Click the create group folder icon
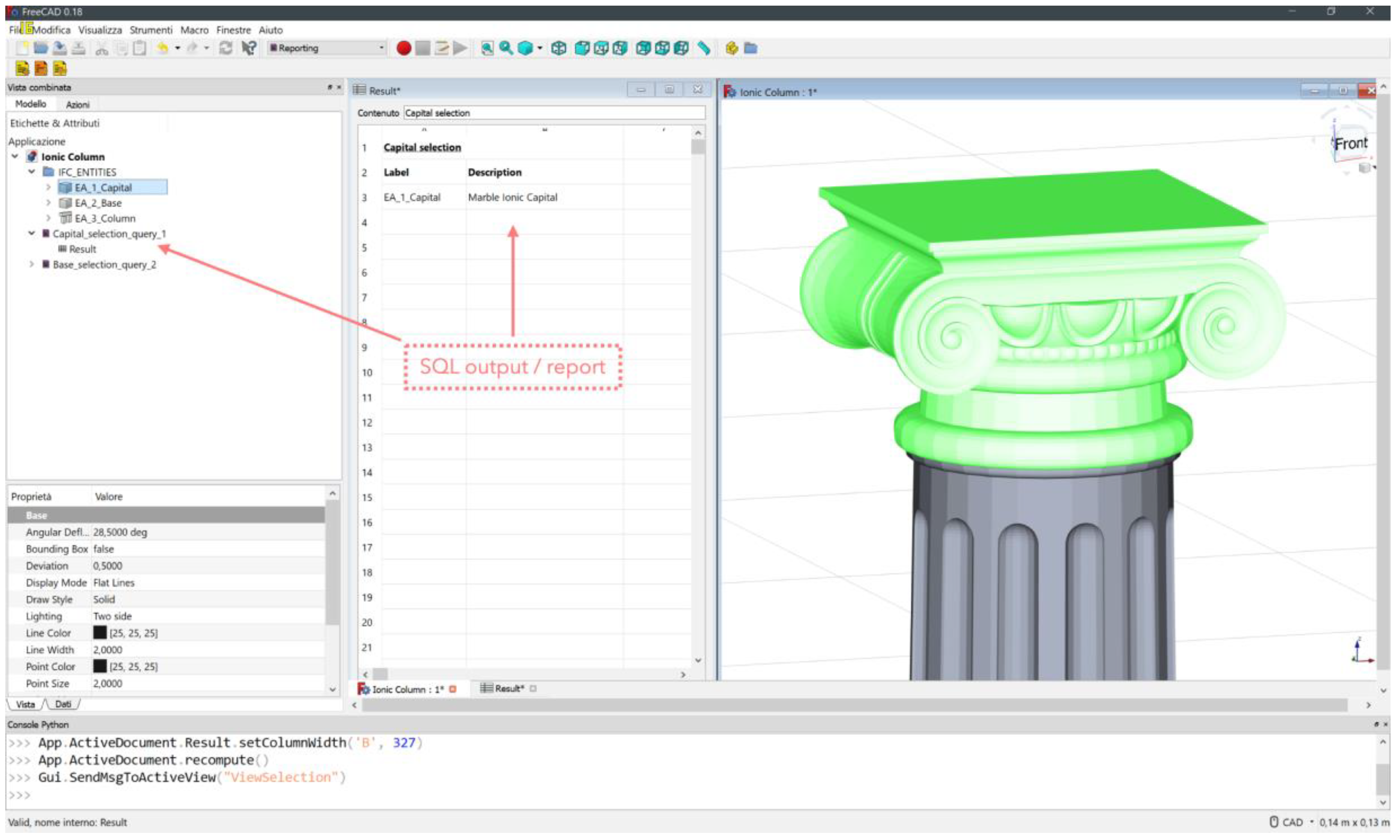The width and height of the screenshot is (1400, 840). coord(751,48)
